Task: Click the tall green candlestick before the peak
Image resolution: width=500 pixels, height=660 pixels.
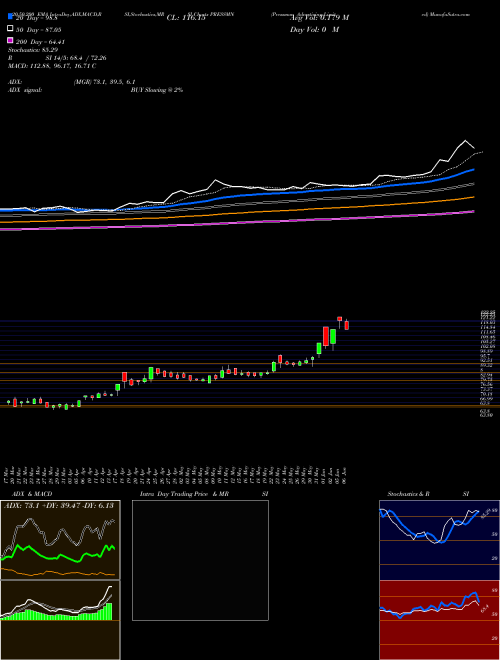Action: pyautogui.click(x=333, y=338)
